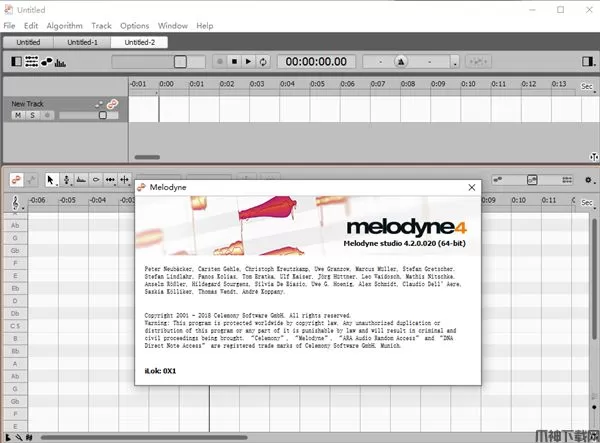Toggle New Track edit blob icon
Viewport: 600px width, 443px height.
click(112, 104)
